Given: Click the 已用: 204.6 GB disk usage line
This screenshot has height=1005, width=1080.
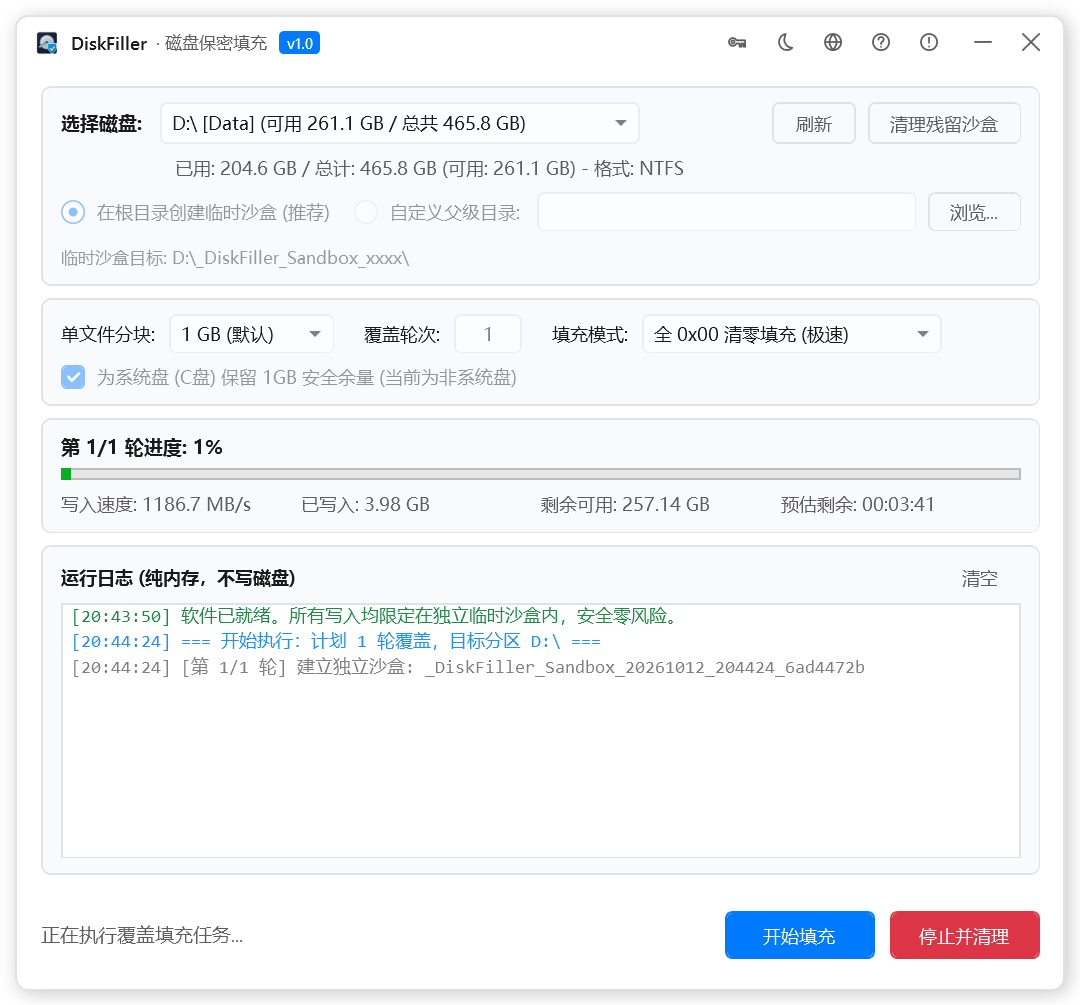Looking at the screenshot, I should (x=429, y=169).
